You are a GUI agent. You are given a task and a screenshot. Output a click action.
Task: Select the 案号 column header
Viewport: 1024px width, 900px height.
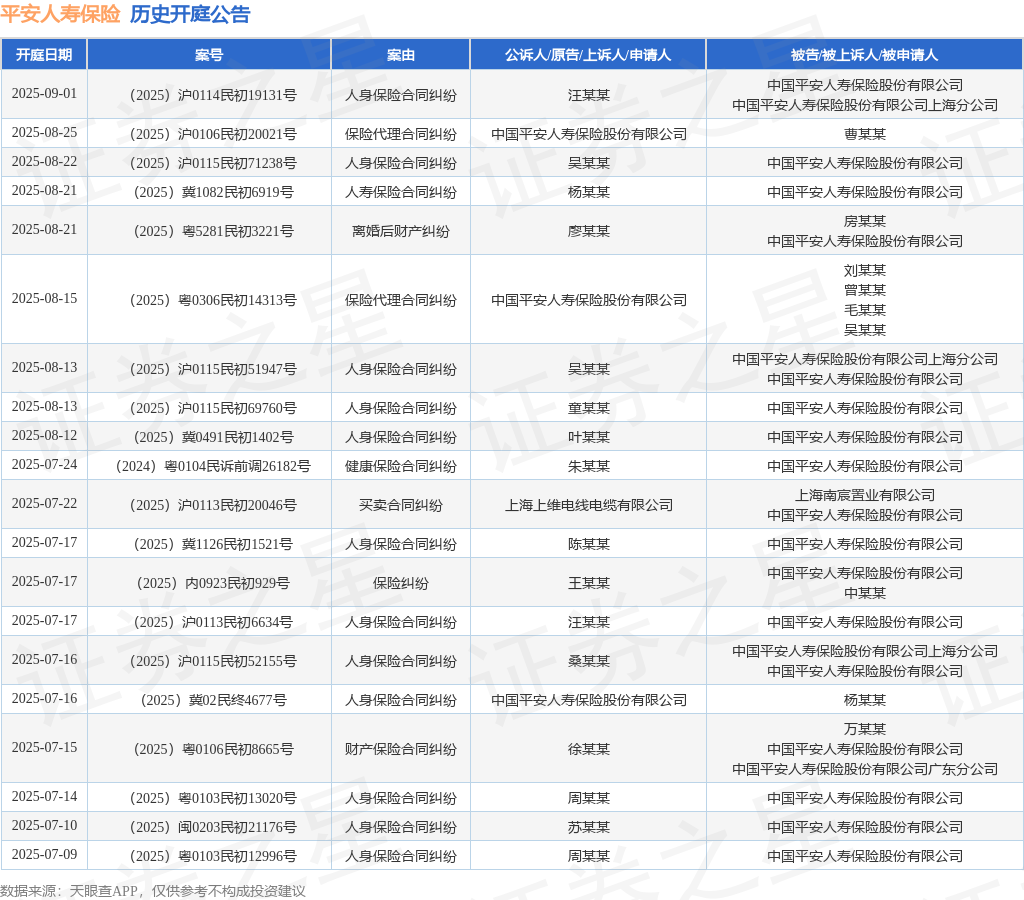(x=209, y=55)
